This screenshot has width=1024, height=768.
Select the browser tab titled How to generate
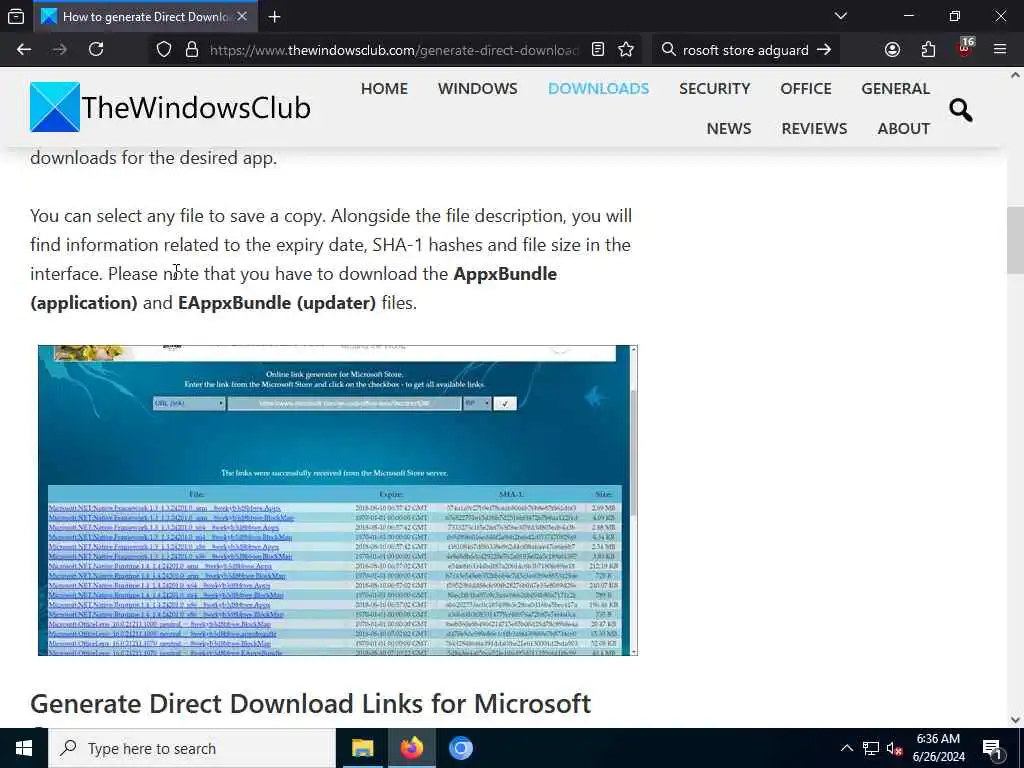pos(144,17)
